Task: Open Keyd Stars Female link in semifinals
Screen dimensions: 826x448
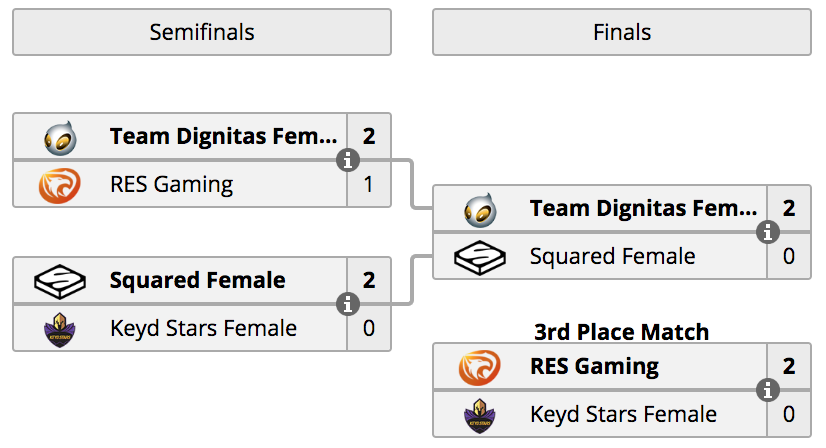Action: [203, 328]
